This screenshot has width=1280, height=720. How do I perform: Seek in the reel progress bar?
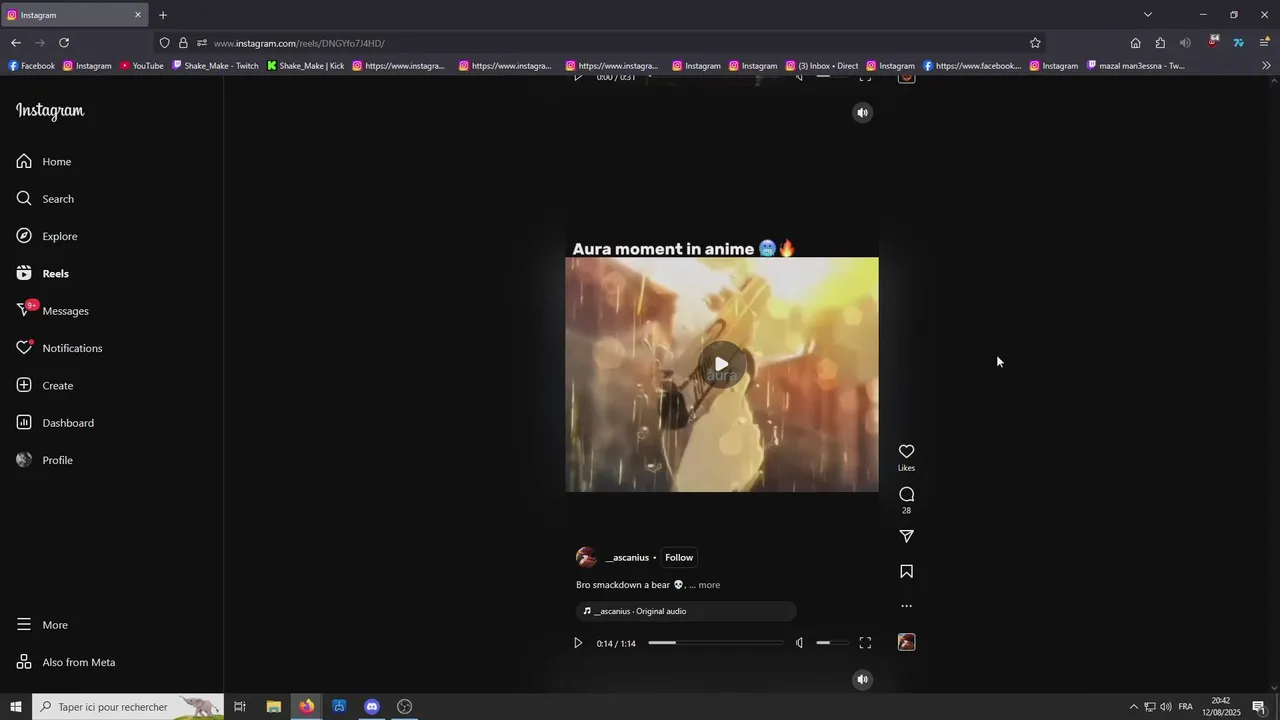[716, 643]
